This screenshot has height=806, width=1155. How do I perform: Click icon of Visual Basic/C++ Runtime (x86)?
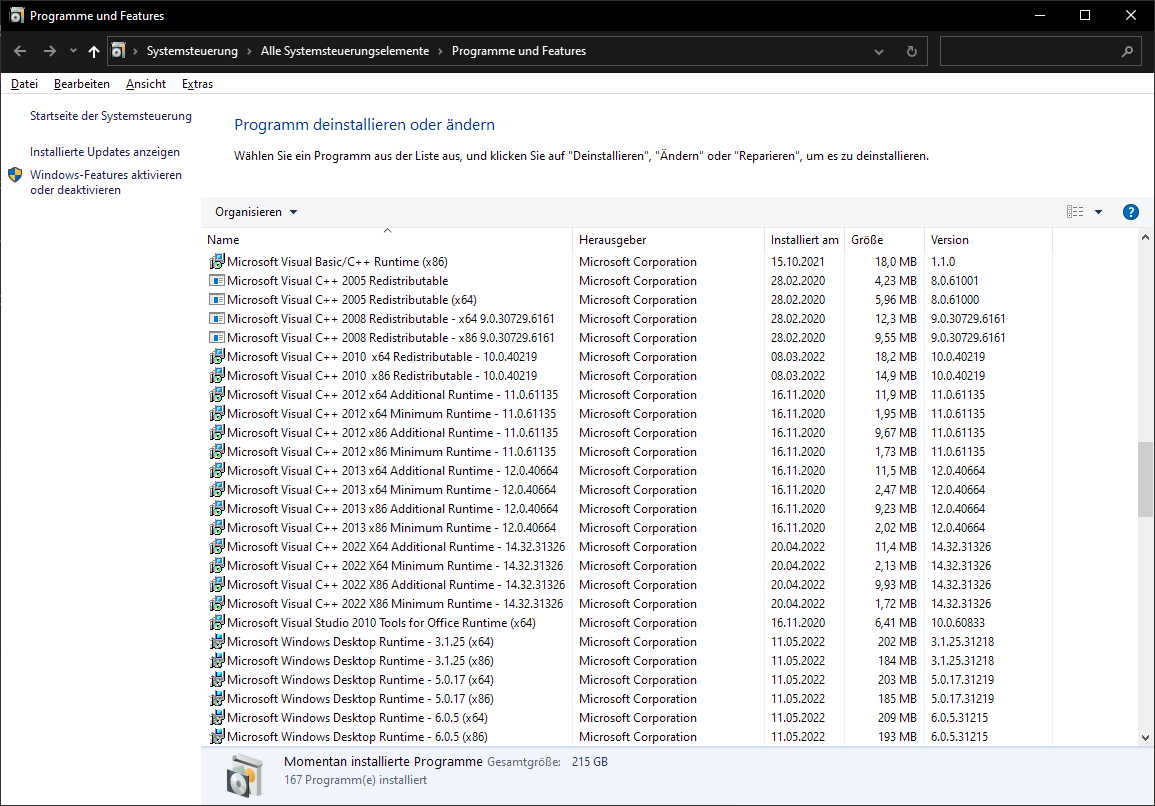click(x=217, y=262)
